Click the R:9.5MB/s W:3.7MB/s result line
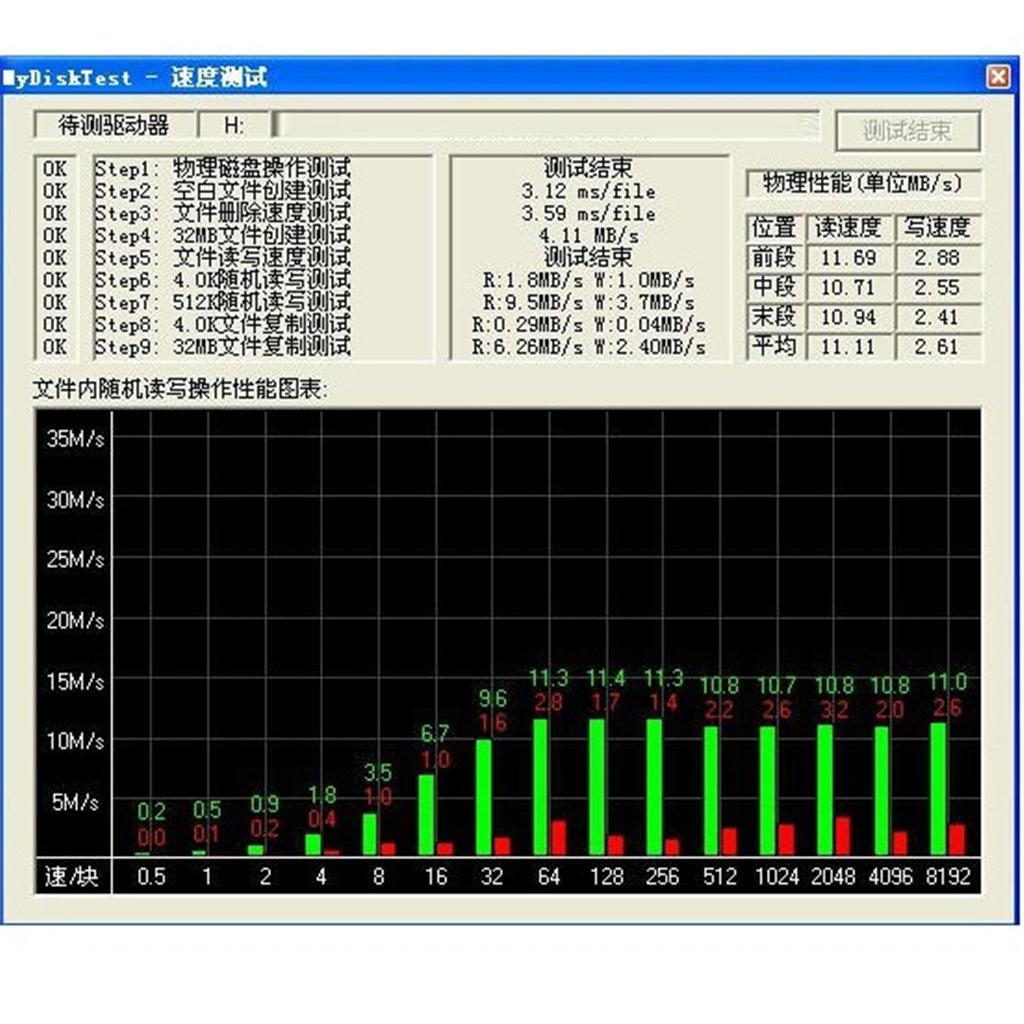This screenshot has width=1024, height=1024. [x=588, y=302]
